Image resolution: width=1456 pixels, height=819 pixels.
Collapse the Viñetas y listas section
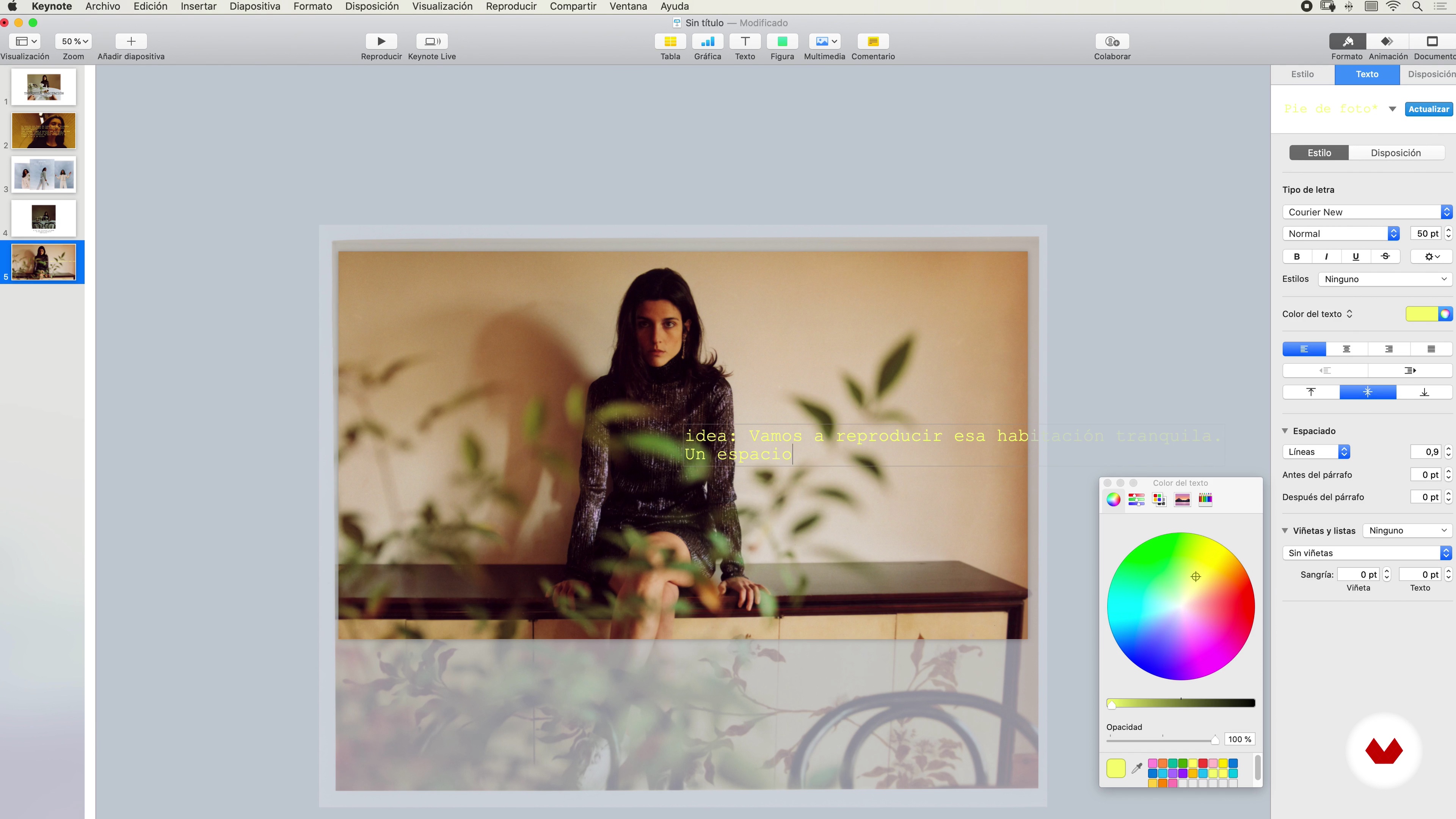point(1285,531)
